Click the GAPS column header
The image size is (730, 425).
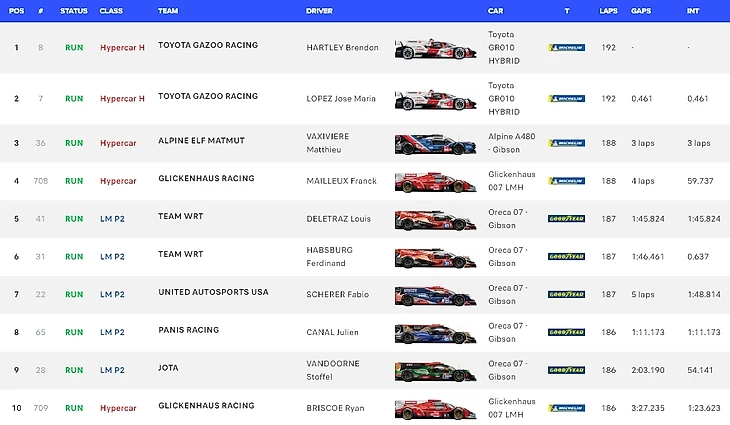tap(641, 11)
